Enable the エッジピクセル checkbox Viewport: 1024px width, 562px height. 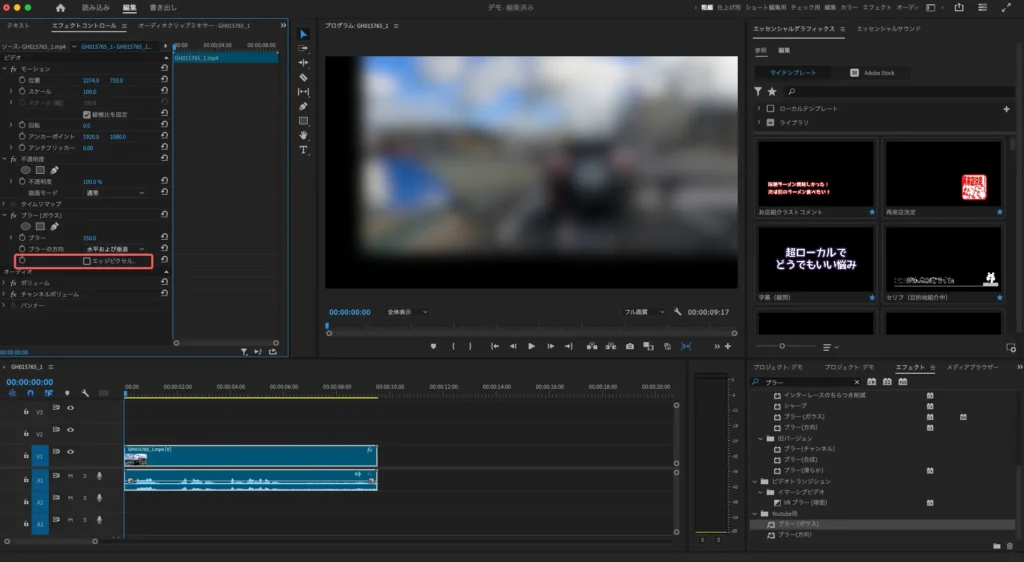tap(87, 261)
